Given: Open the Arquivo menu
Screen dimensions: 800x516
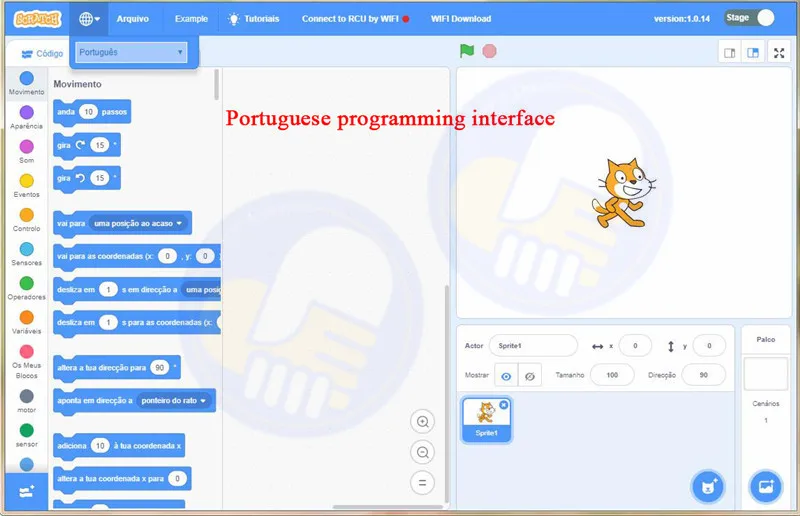Looking at the screenshot, I should pos(133,19).
